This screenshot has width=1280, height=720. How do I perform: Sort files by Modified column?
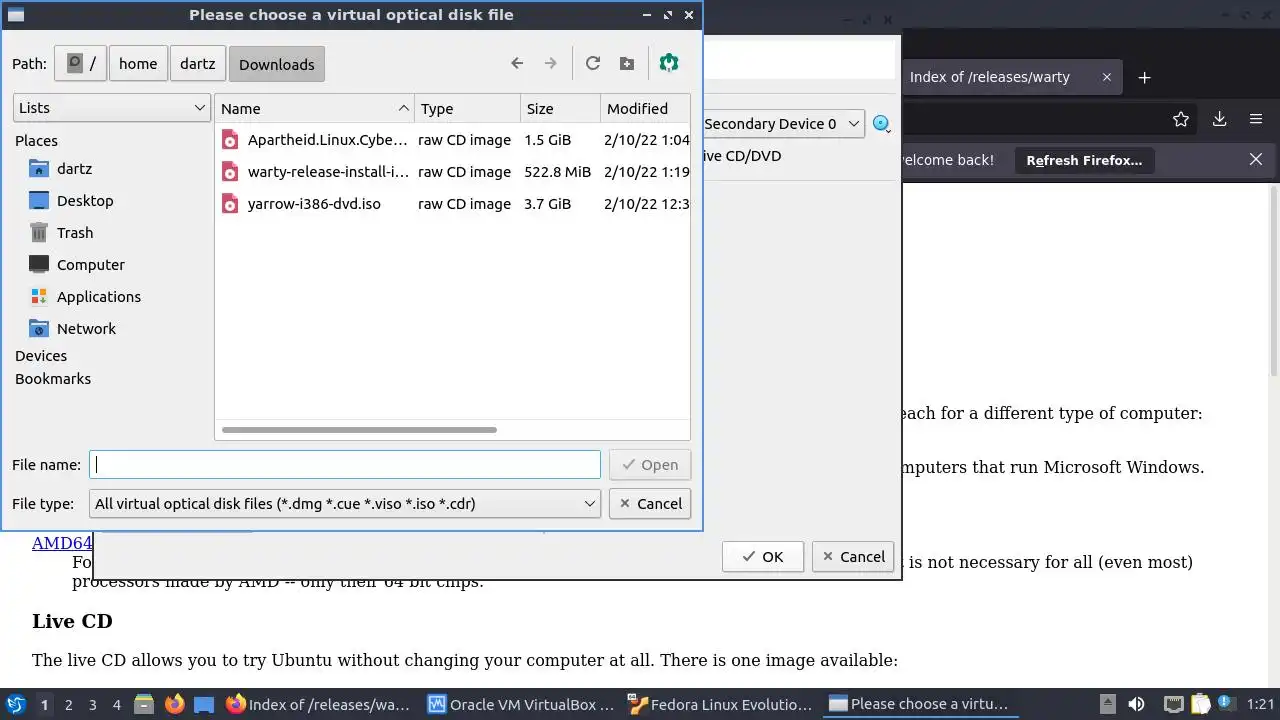tap(645, 108)
